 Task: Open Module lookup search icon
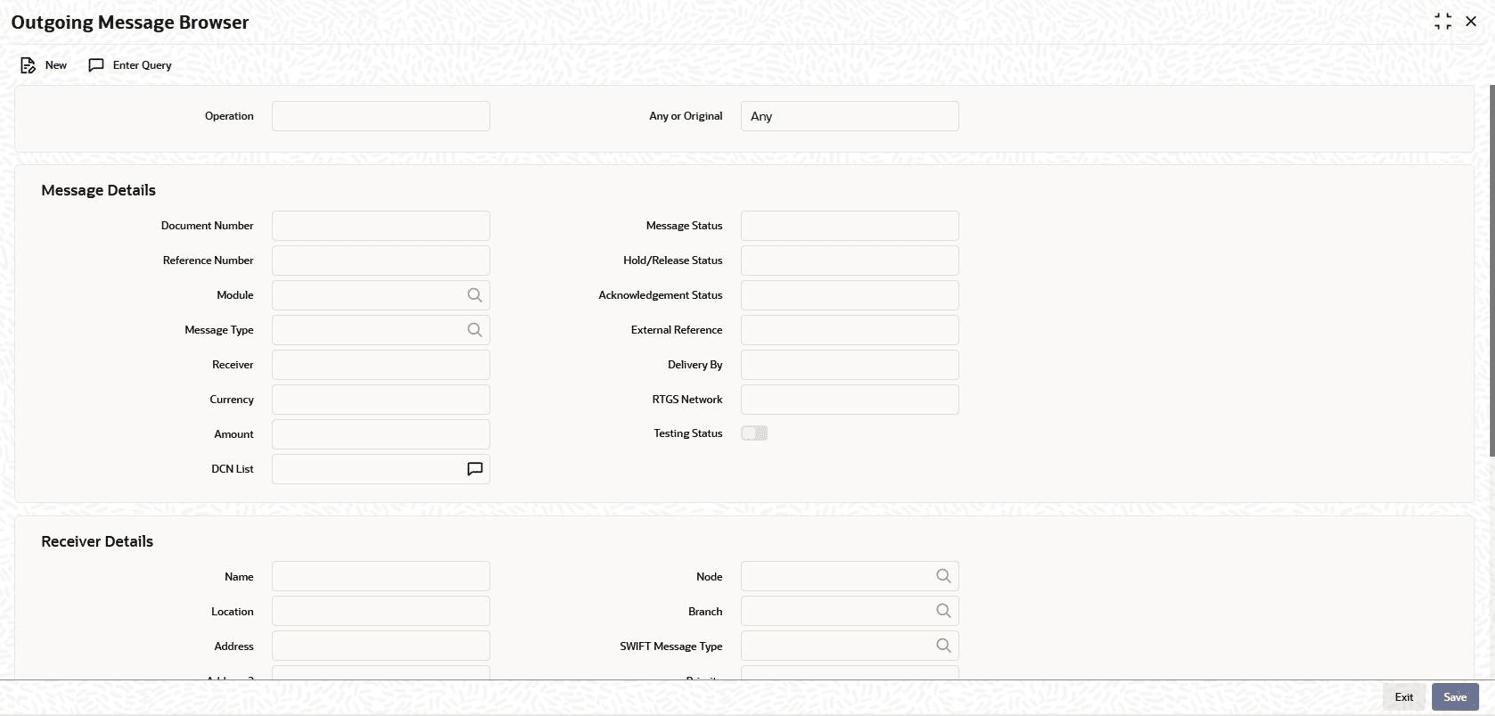coord(474,295)
